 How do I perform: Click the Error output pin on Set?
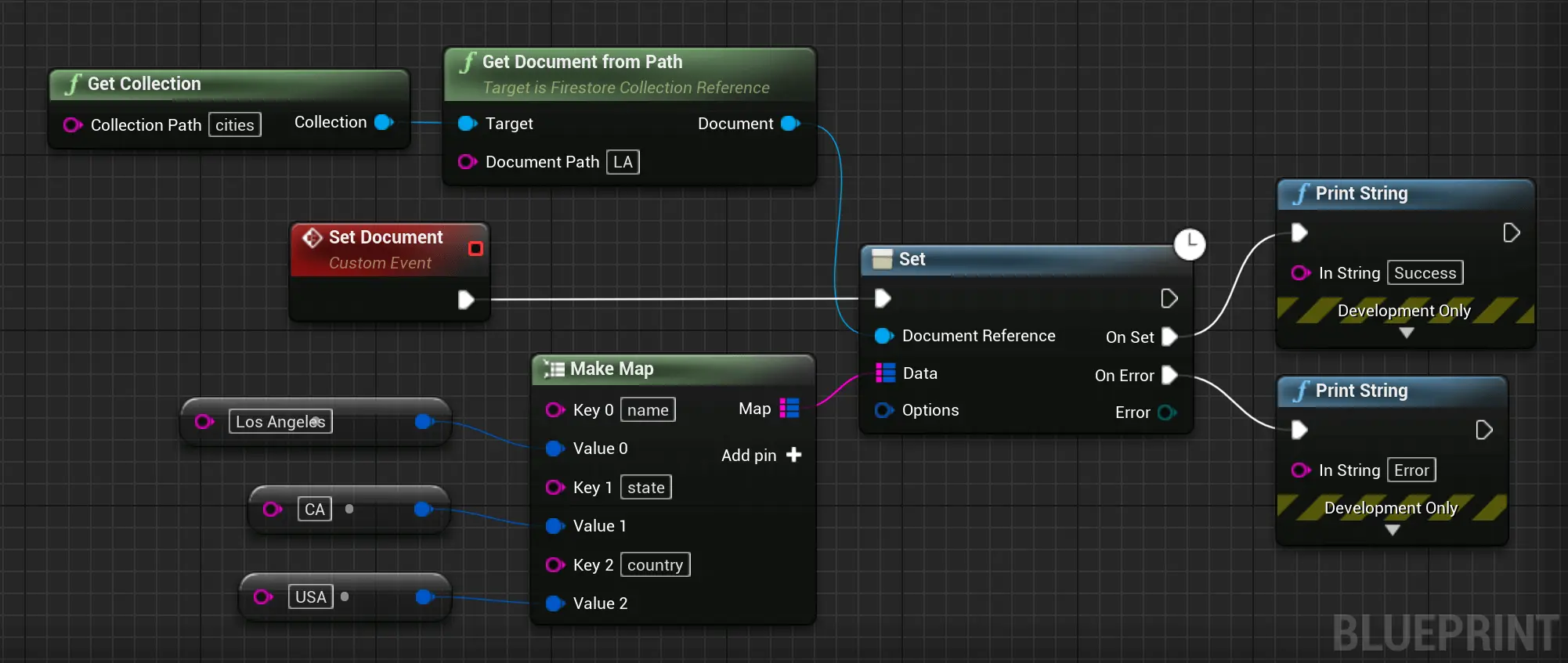1167,413
